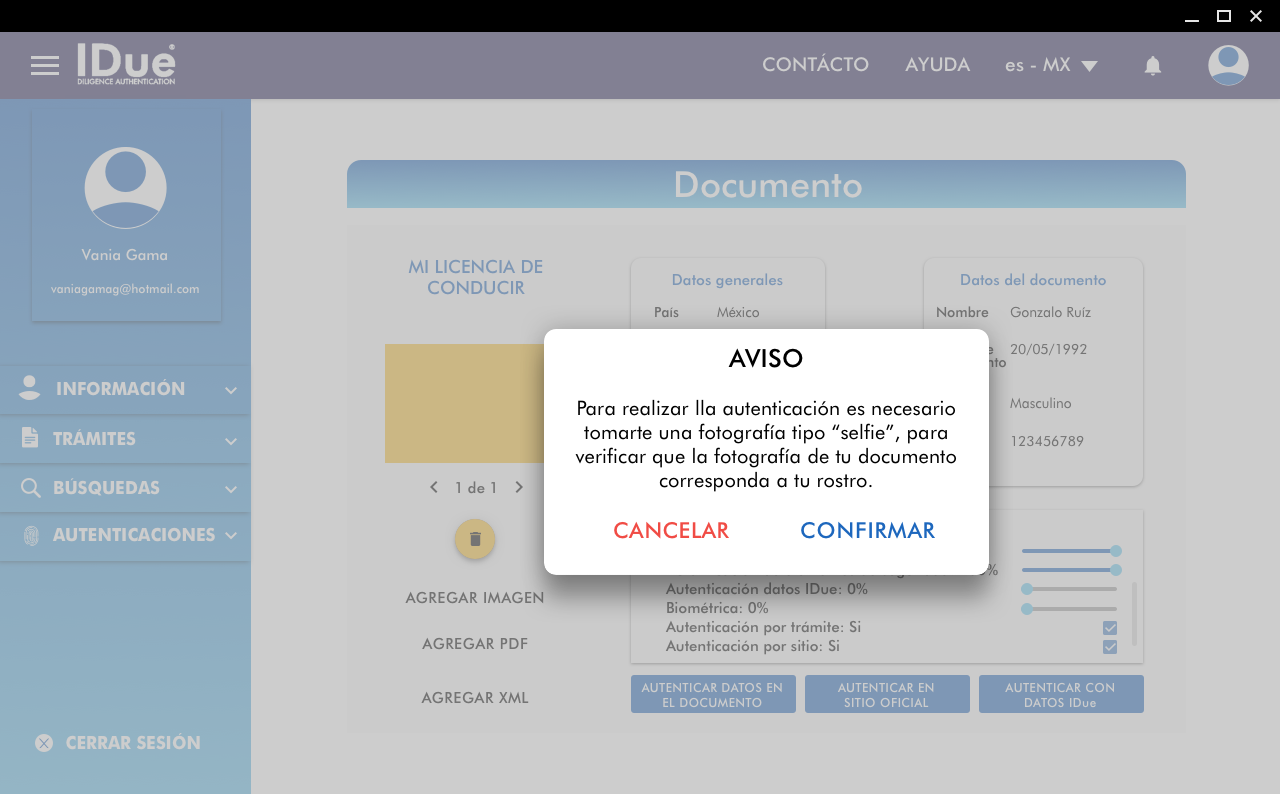Click the Cerrar Sesión X icon

44,743
